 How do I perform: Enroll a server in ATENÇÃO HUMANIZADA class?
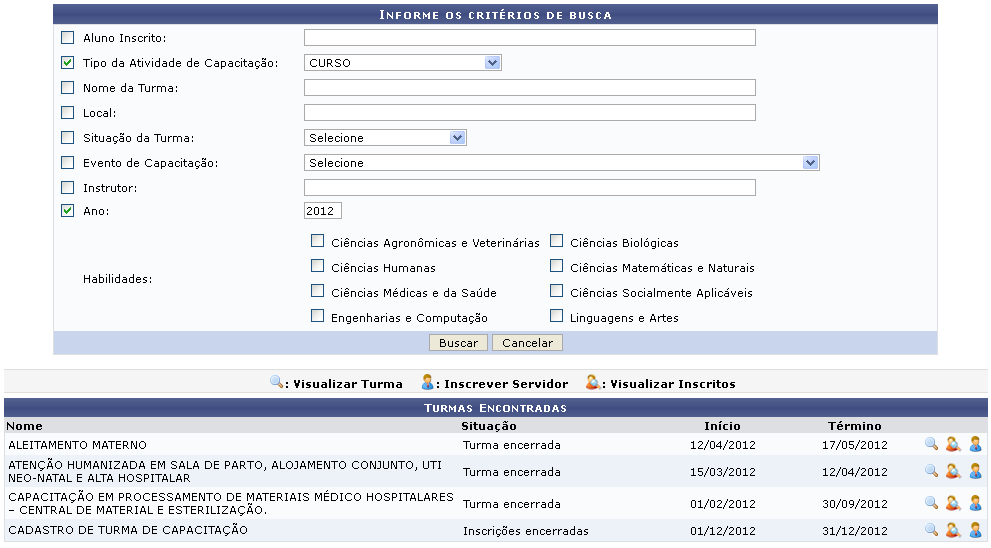(x=975, y=471)
